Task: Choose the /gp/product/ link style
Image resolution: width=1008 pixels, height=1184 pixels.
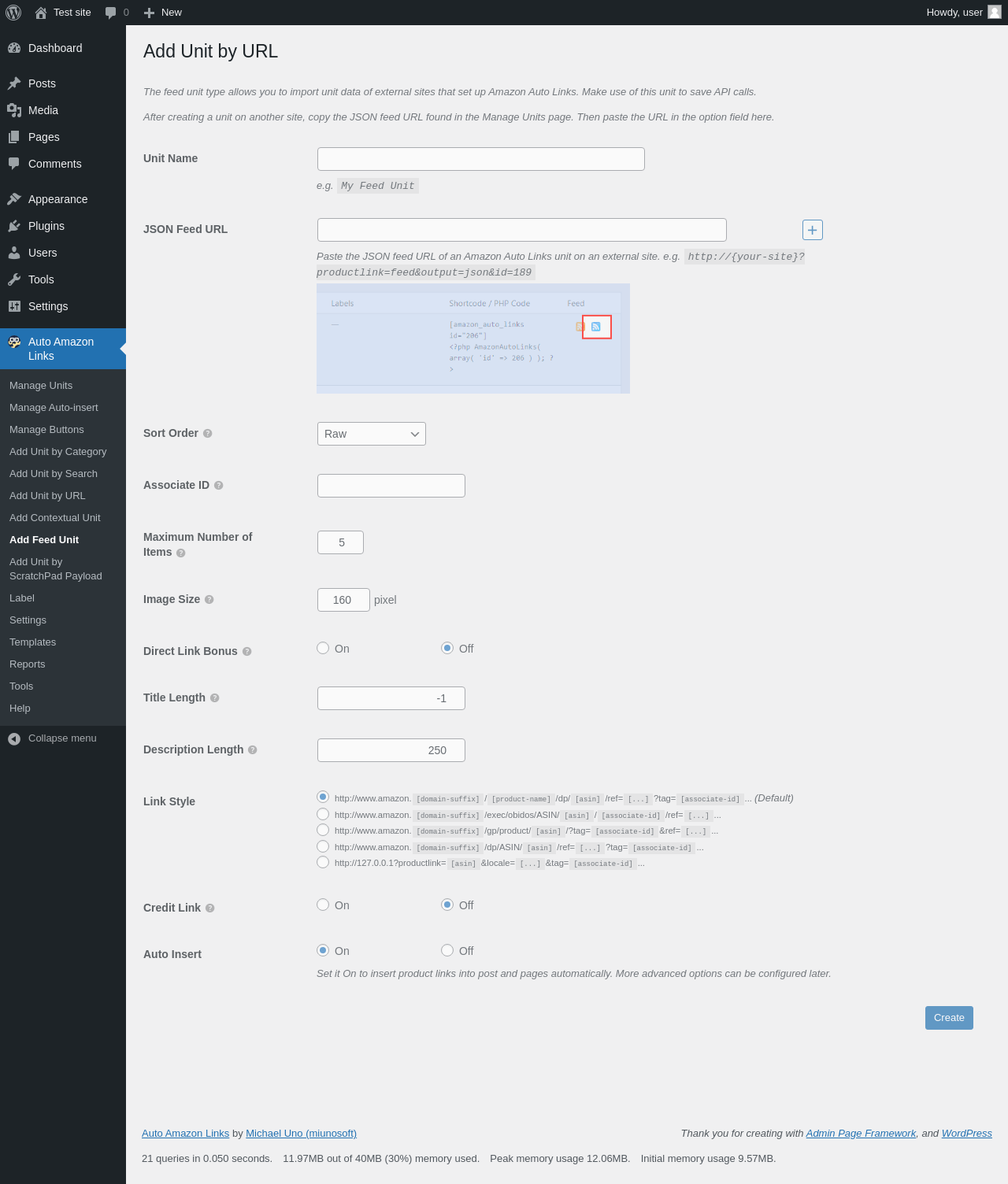Action: 323,830
